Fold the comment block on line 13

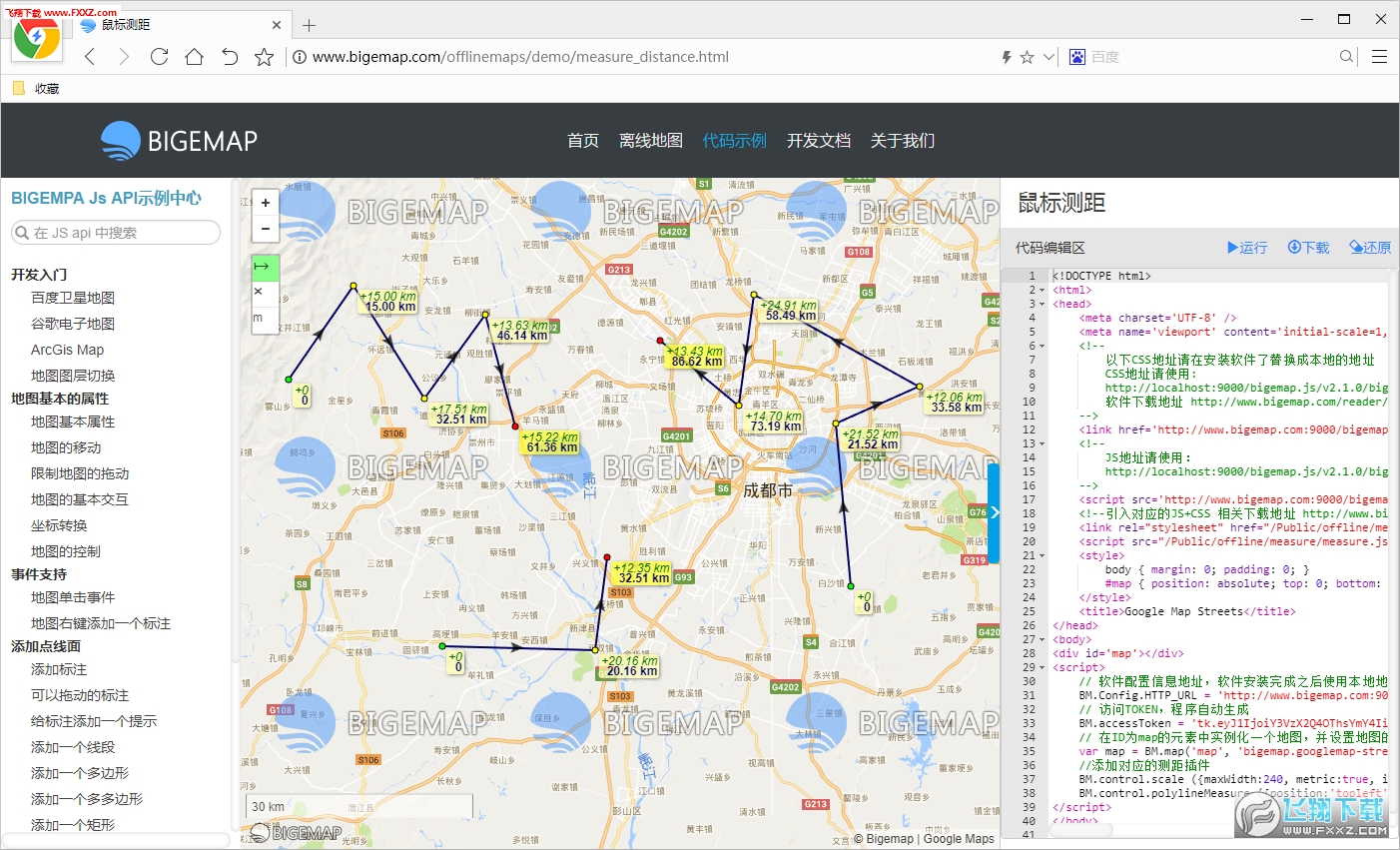[1043, 443]
